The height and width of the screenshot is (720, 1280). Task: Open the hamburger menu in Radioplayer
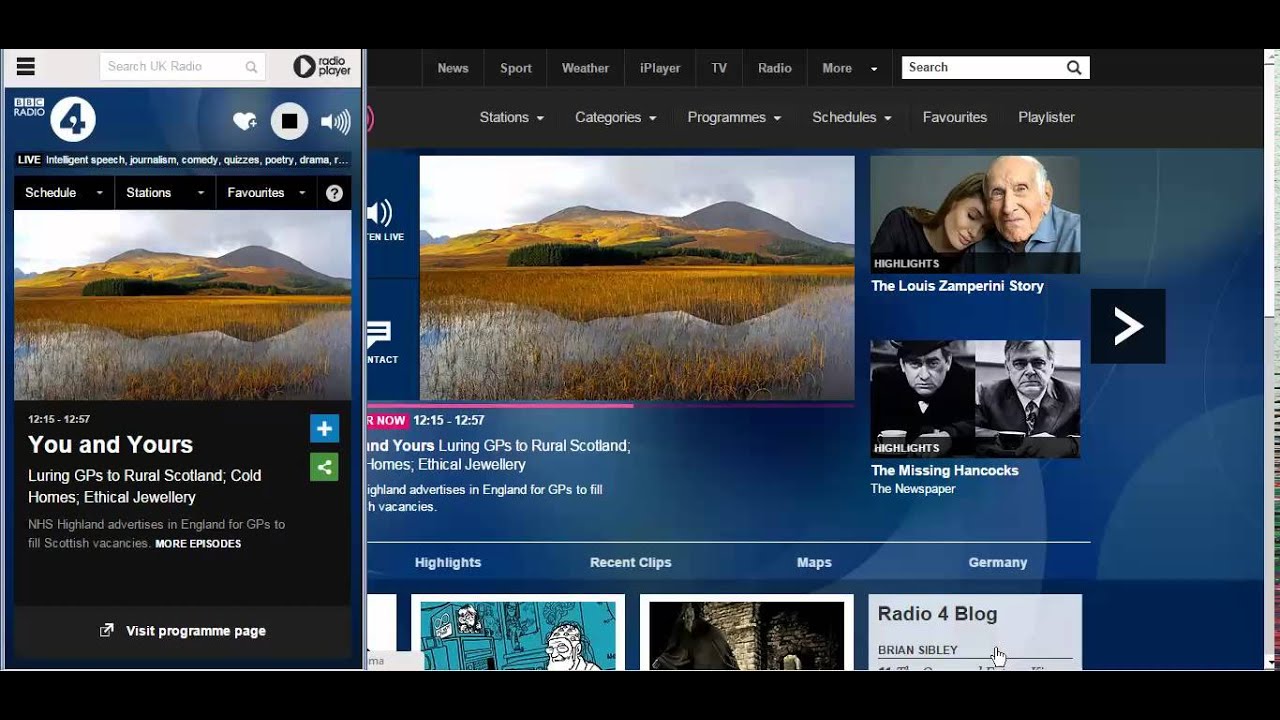(x=26, y=67)
